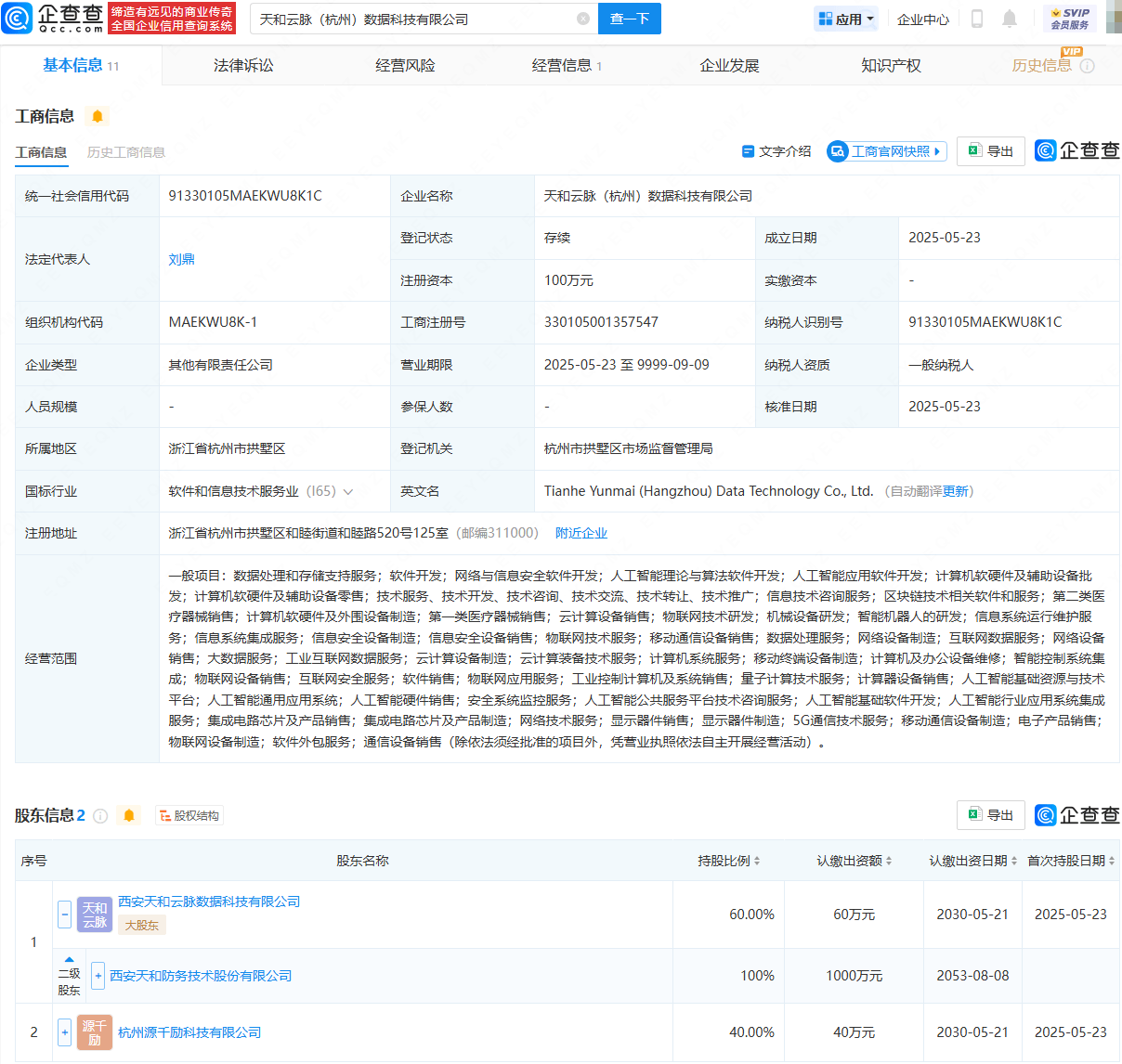Expand the 国标行业 I65 dropdown chevron

tap(348, 491)
